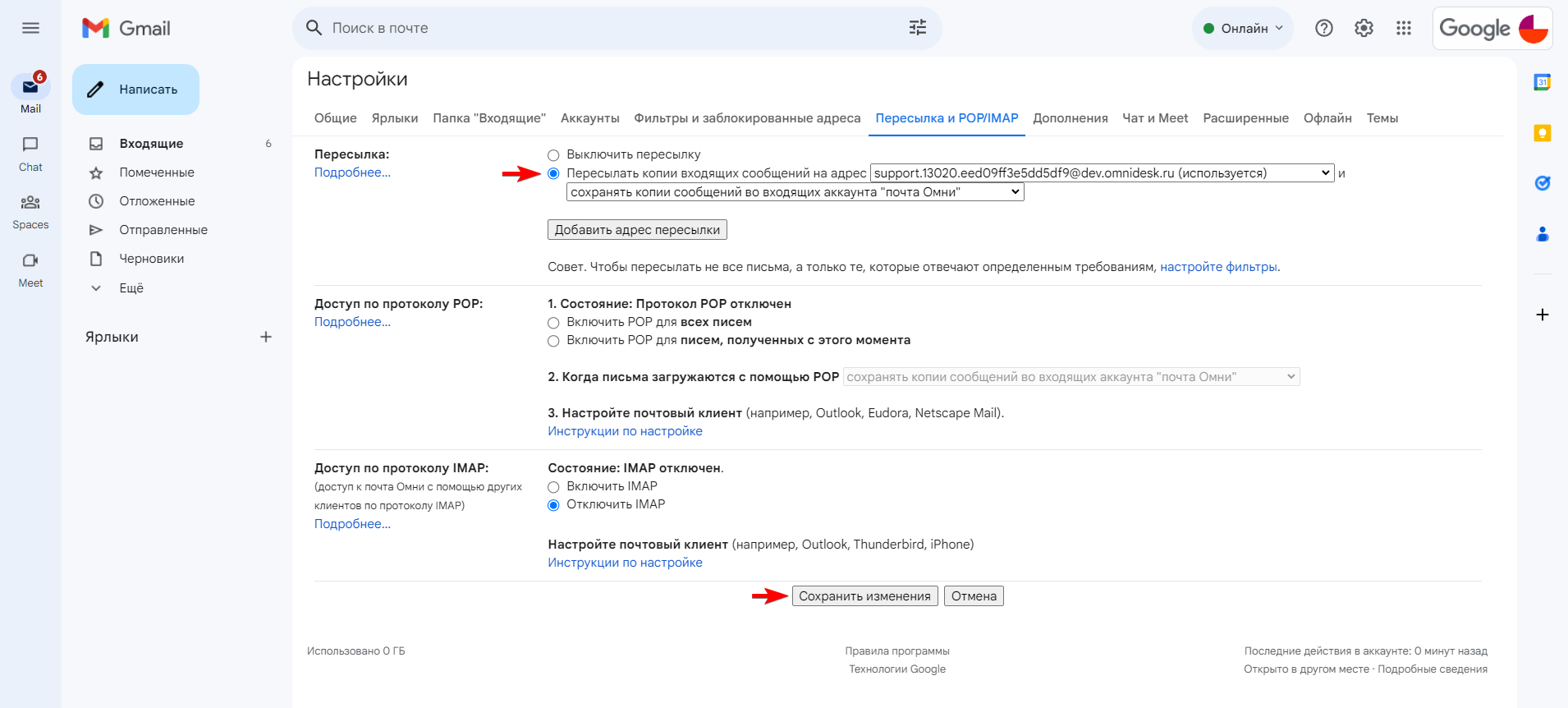The height and width of the screenshot is (708, 1568).
Task: Click into the mail search field
Action: coord(607,28)
